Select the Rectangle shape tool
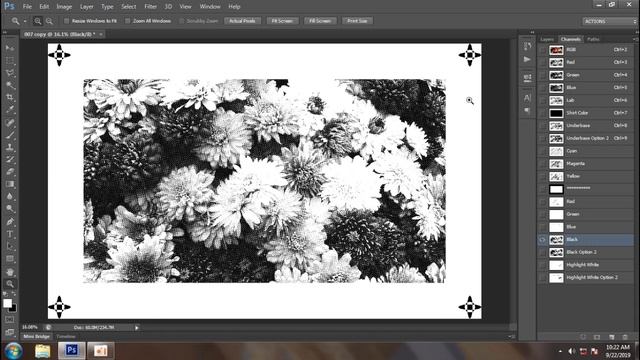 click(10, 259)
